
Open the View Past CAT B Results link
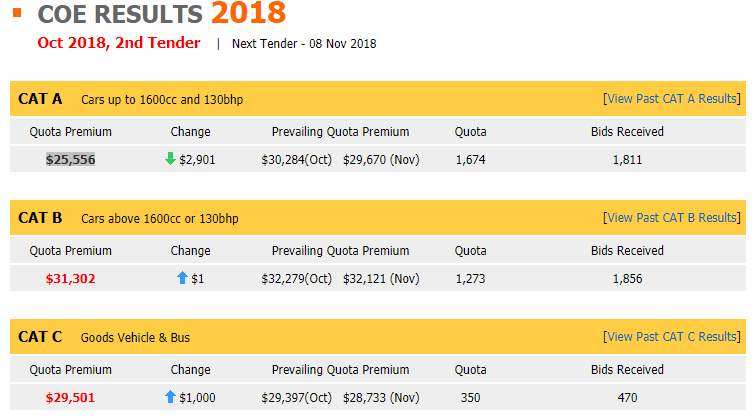pos(671,218)
